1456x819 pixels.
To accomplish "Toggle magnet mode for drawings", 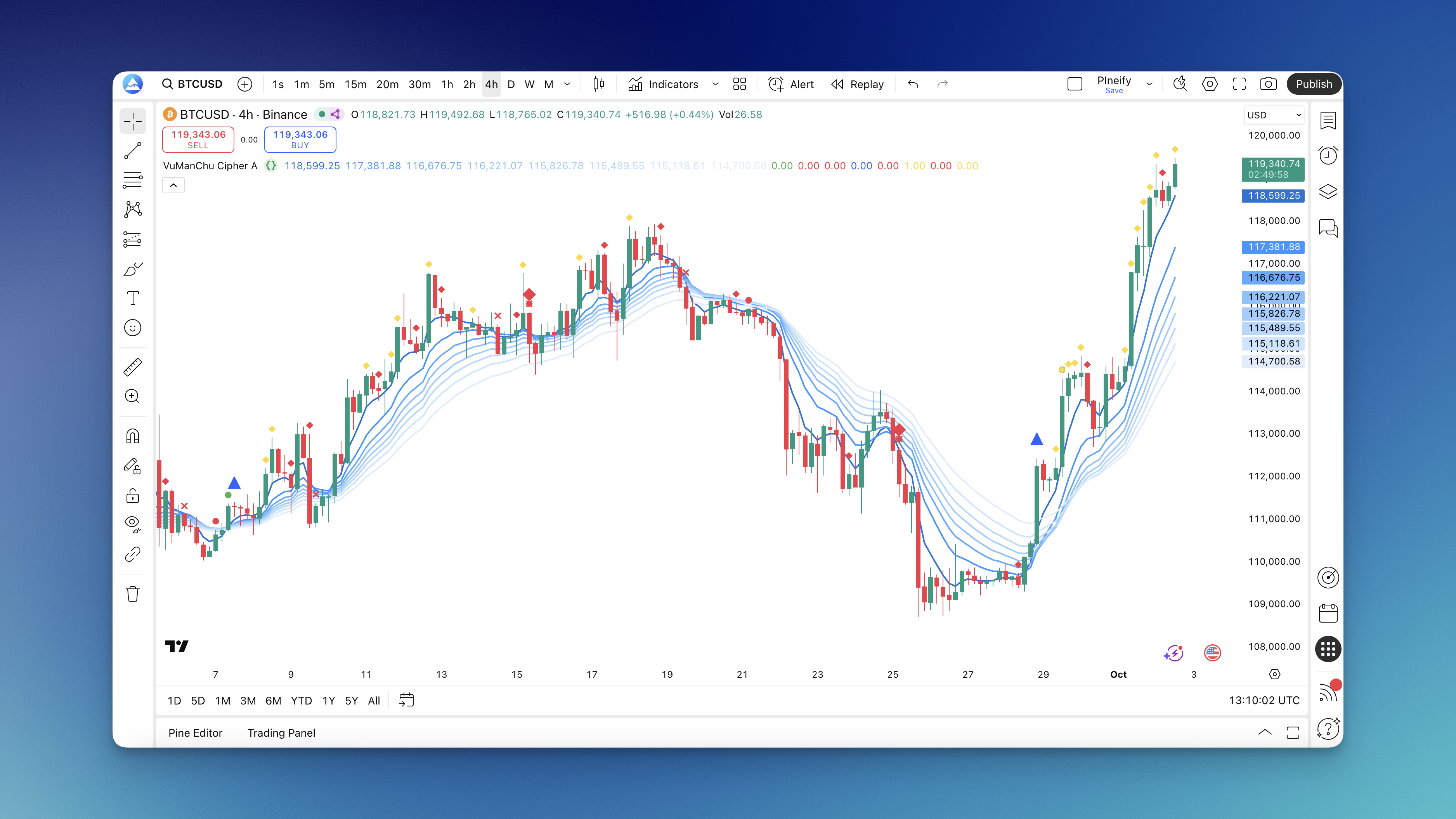I will point(133,436).
